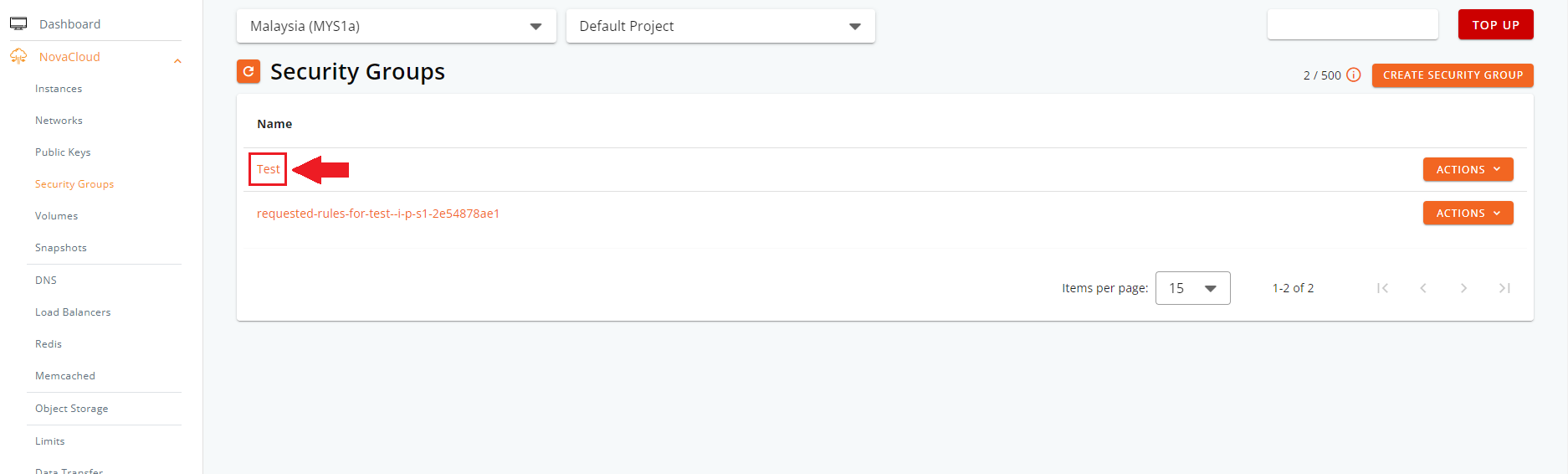Open the Malaysia (MYS1a) region dropdown
Viewport: 1568px width, 474px height.
(396, 26)
